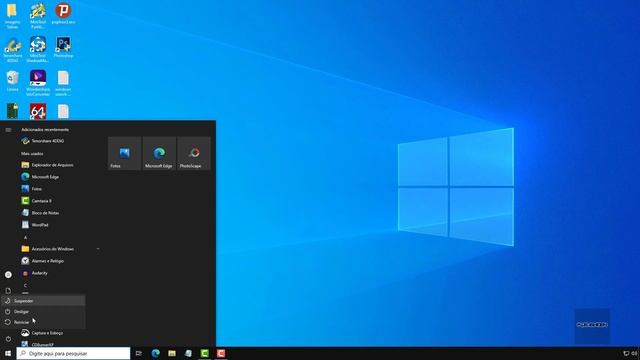Open the psiphon desktop icon

pyautogui.click(x=63, y=14)
